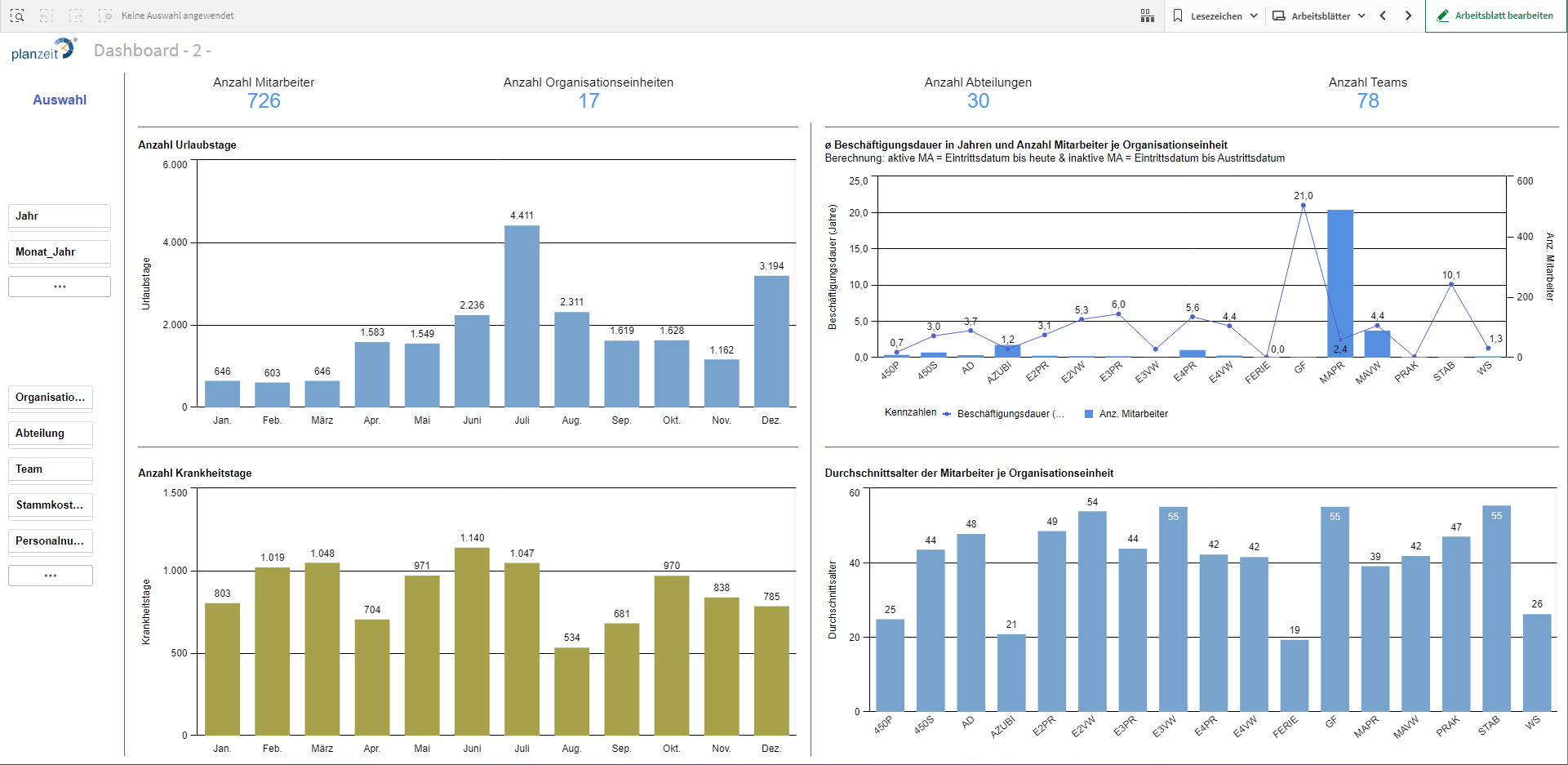The width and height of the screenshot is (1568, 765).
Task: Click Arbeitsblatt bearbeiten button
Action: 1495,16
